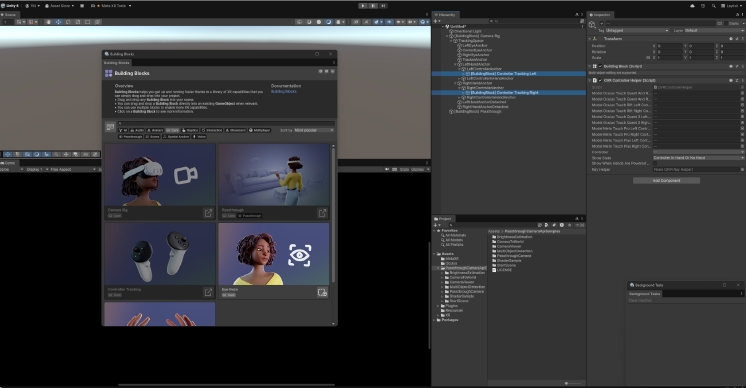746x388 pixels.
Task: Click the Eye Gaze block thumbnail
Action: click(274, 254)
